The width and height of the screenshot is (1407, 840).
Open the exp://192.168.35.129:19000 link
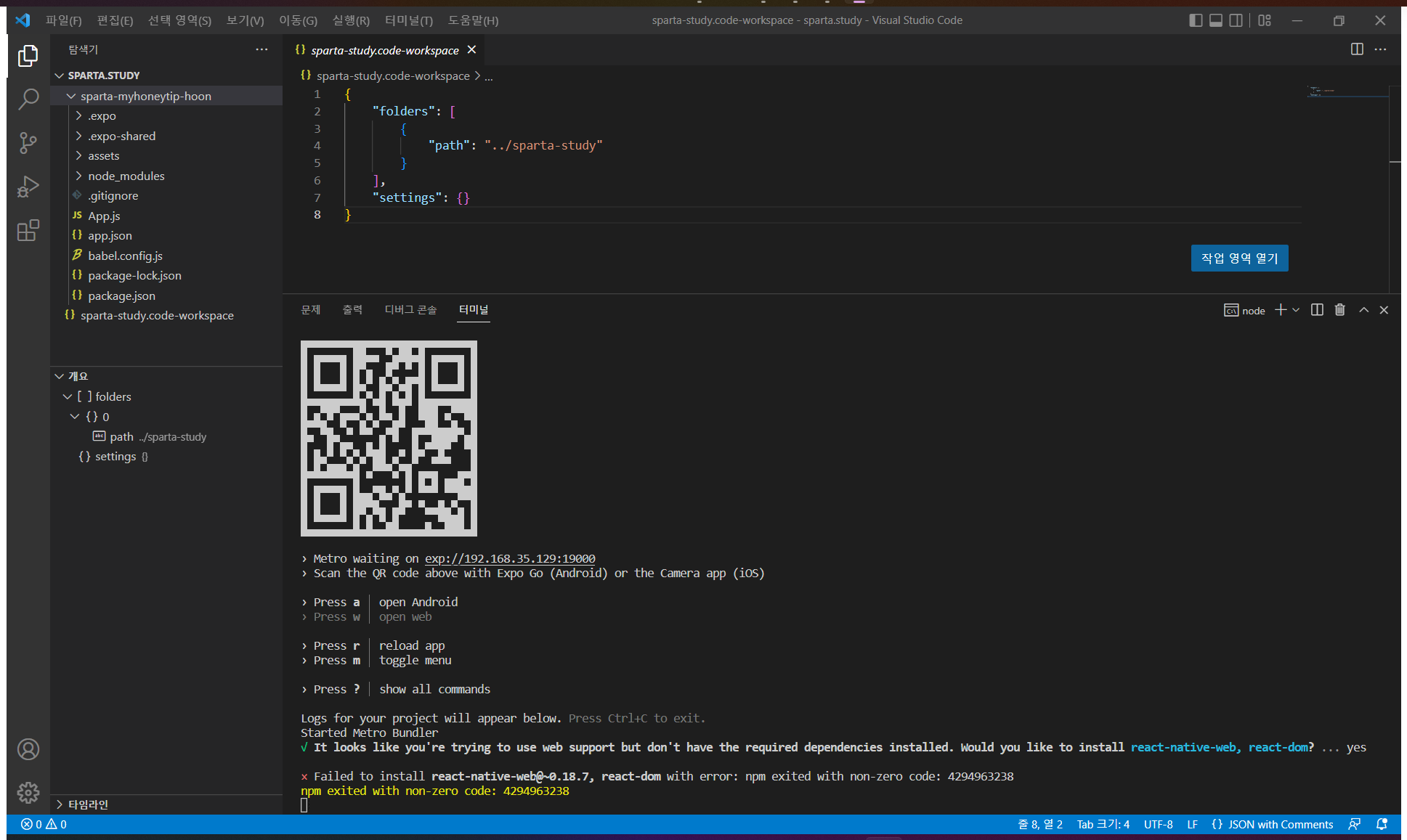click(x=510, y=558)
